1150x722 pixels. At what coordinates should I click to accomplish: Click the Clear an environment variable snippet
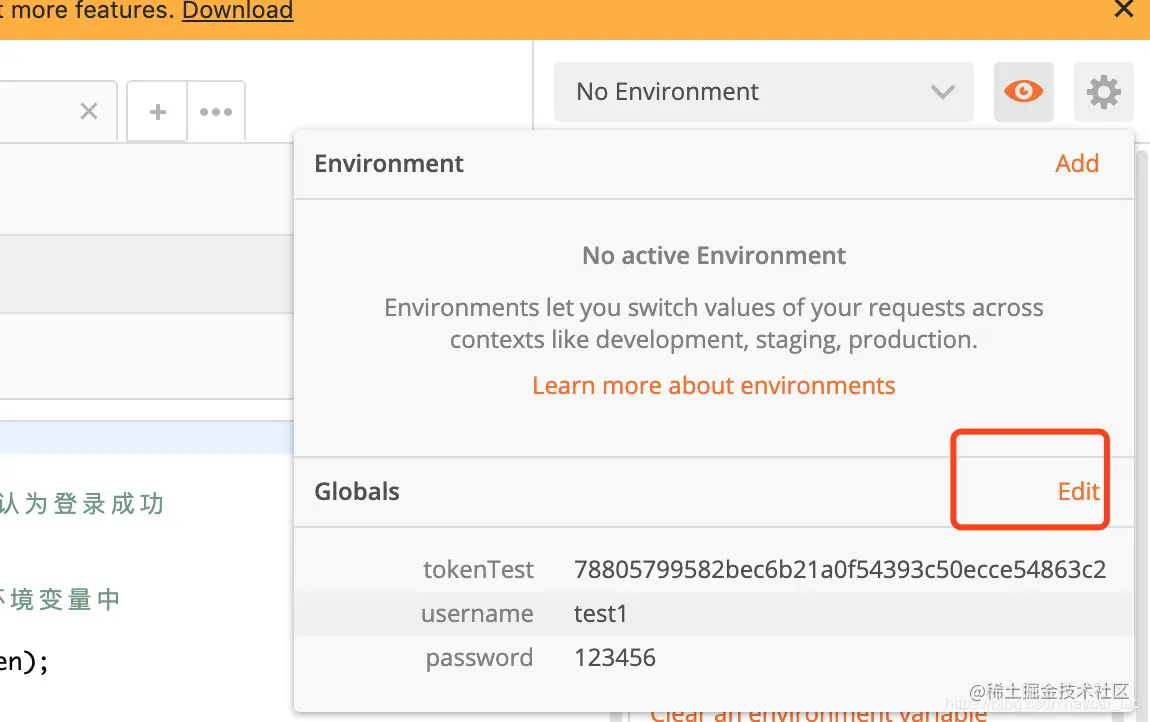[x=818, y=714]
